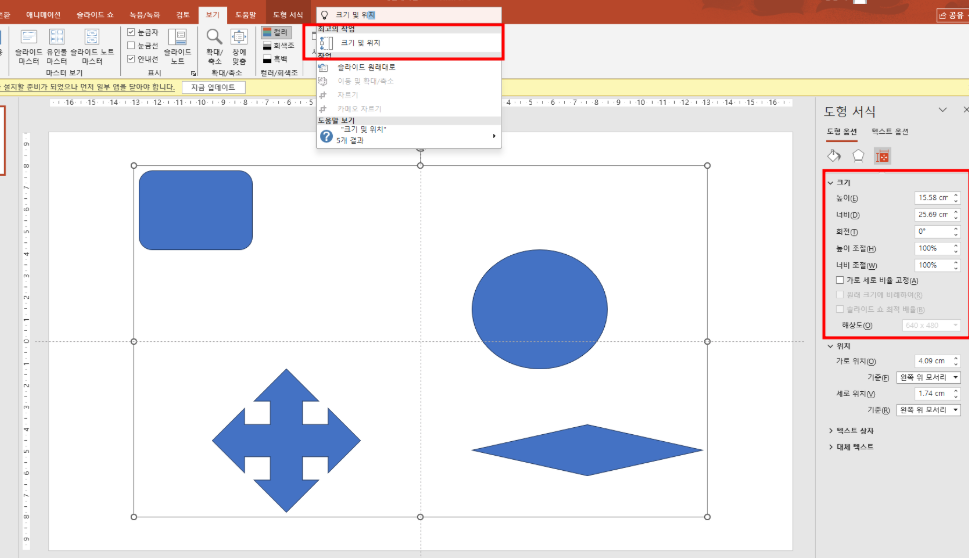This screenshot has height=558, width=969.
Task: Click the Height (높이) value field
Action: [x=933, y=198]
